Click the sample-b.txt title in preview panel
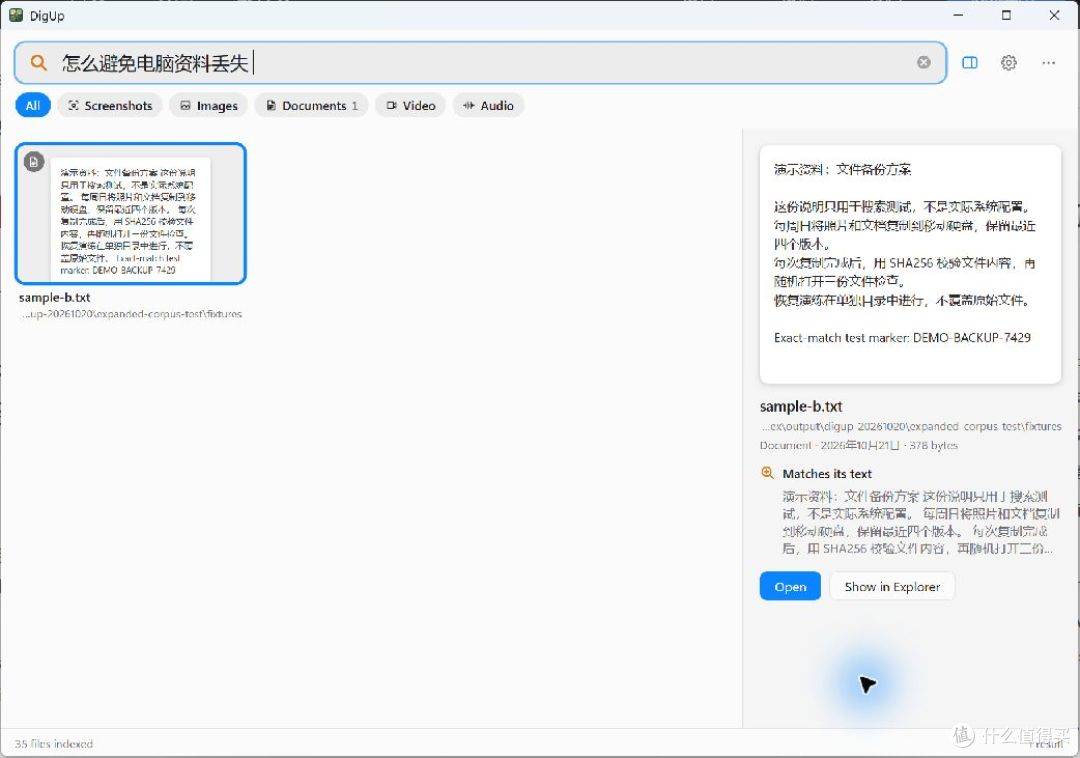The width and height of the screenshot is (1080, 758). pos(801,406)
